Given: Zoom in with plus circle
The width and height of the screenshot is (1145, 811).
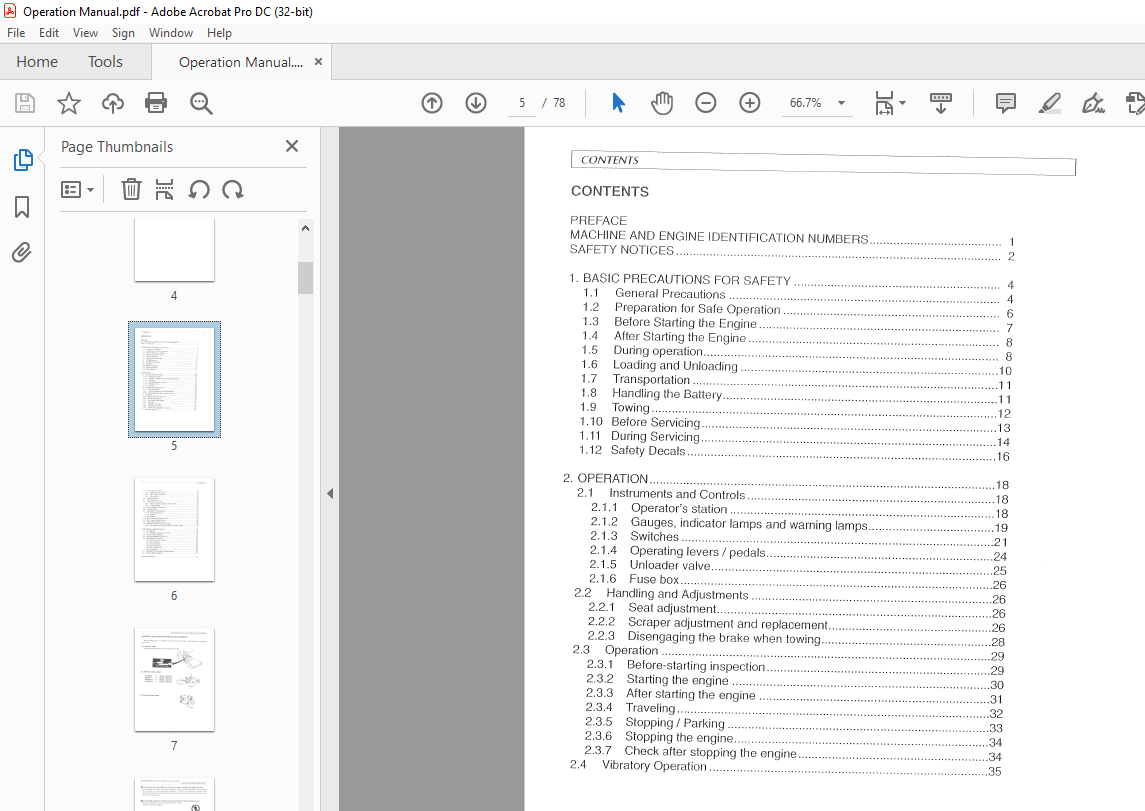Looking at the screenshot, I should [750, 103].
